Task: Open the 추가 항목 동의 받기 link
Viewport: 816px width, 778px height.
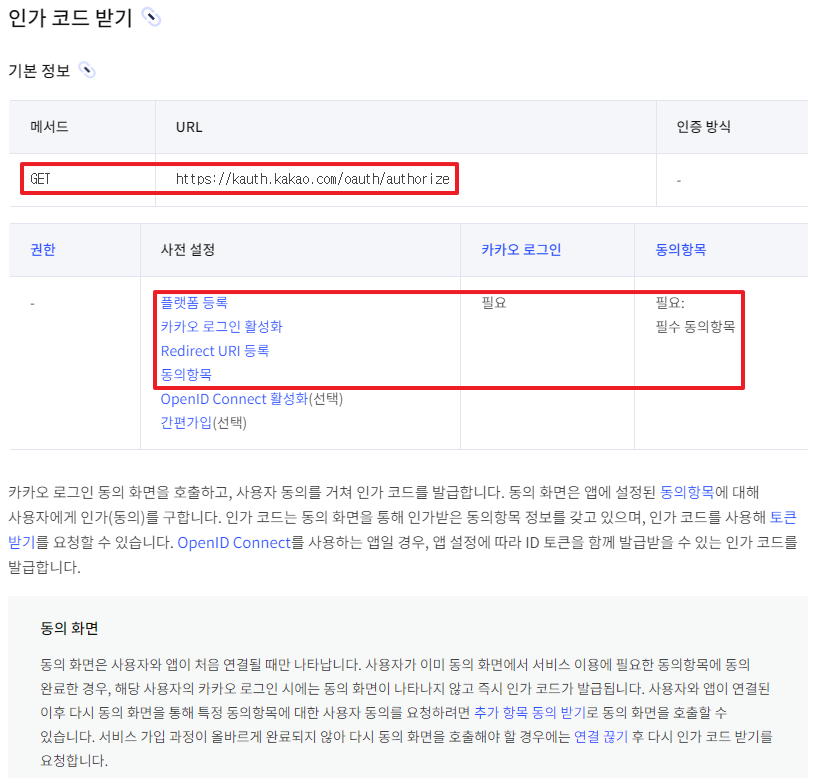Action: click(530, 712)
